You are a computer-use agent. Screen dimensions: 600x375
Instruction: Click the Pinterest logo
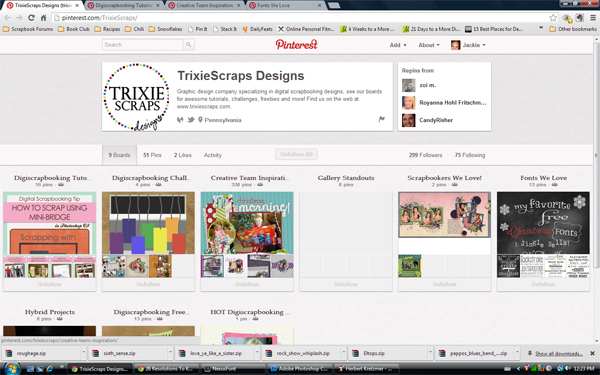[297, 44]
